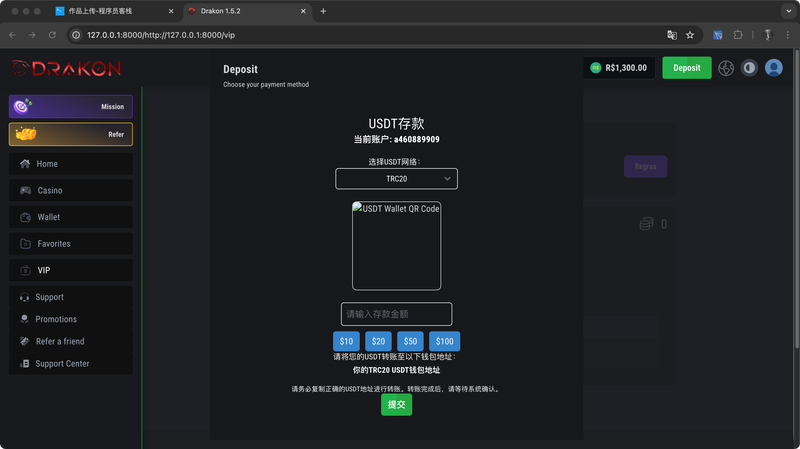The image size is (800, 449).
Task: Bookmark this page with the star icon
Action: [690, 35]
